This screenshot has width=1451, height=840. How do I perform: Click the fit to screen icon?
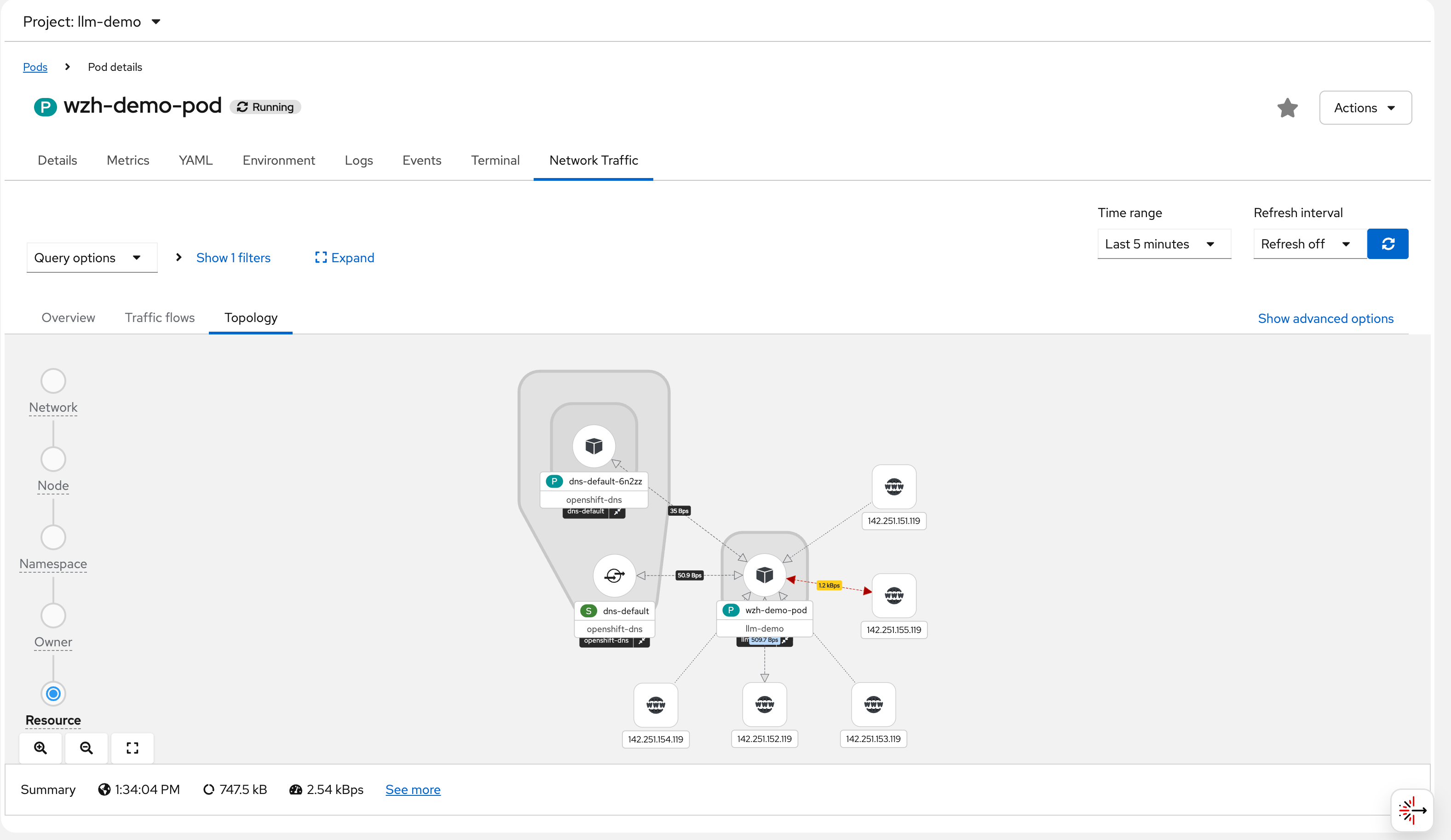click(132, 748)
